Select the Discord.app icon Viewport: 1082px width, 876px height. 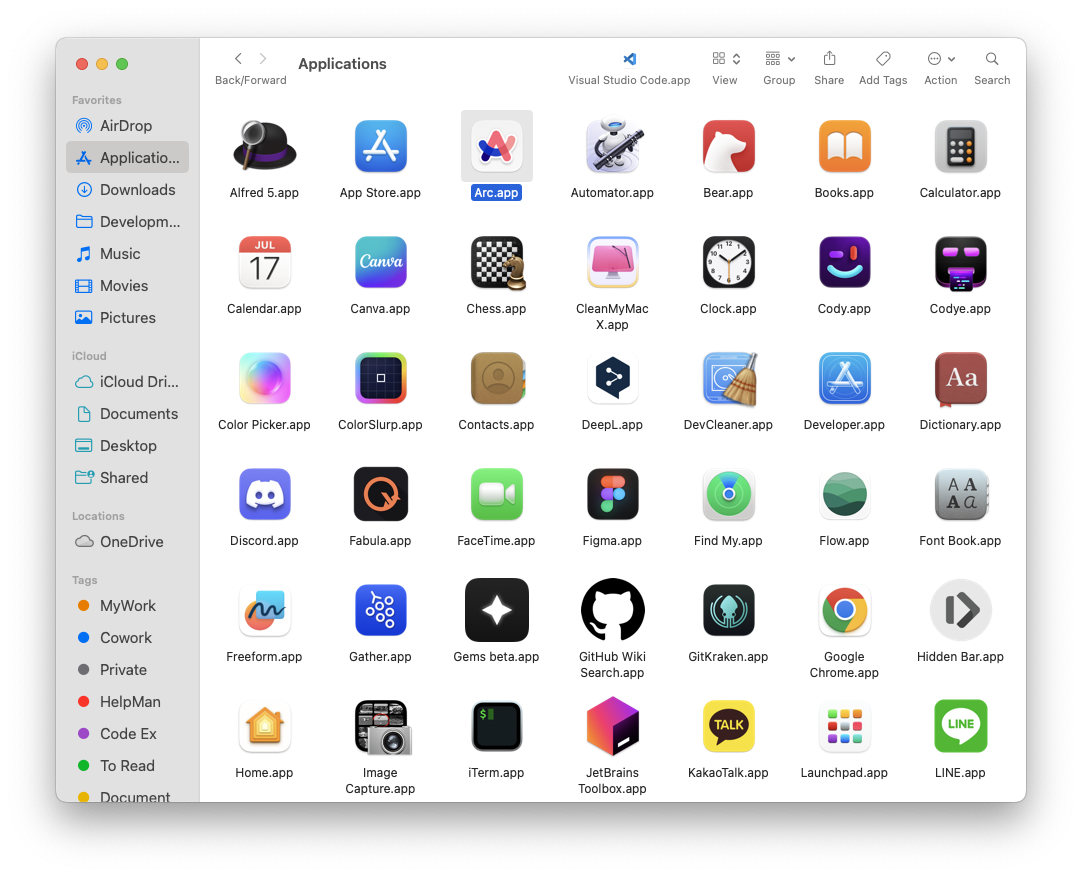tap(264, 494)
